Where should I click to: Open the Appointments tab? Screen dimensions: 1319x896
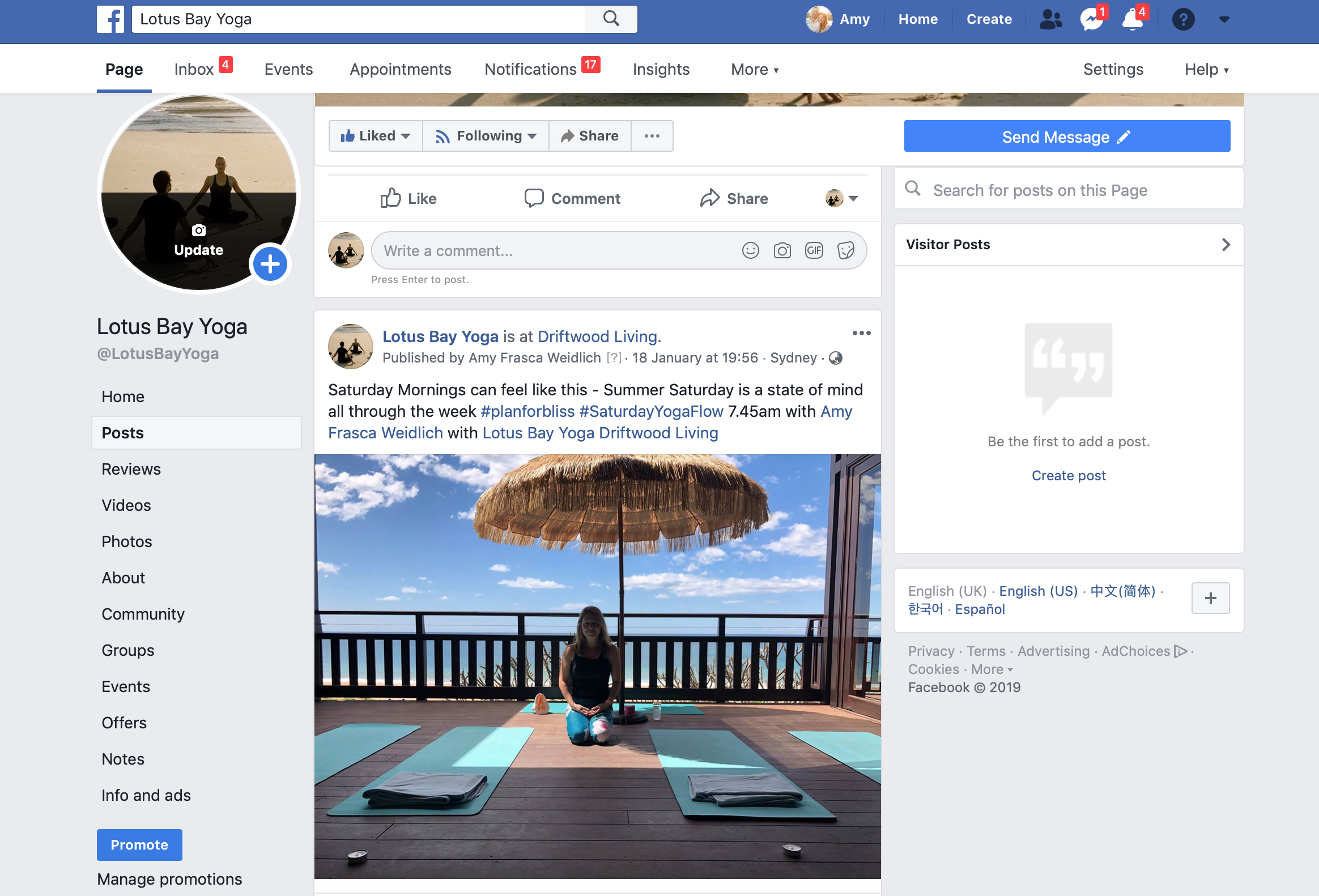pyautogui.click(x=401, y=69)
